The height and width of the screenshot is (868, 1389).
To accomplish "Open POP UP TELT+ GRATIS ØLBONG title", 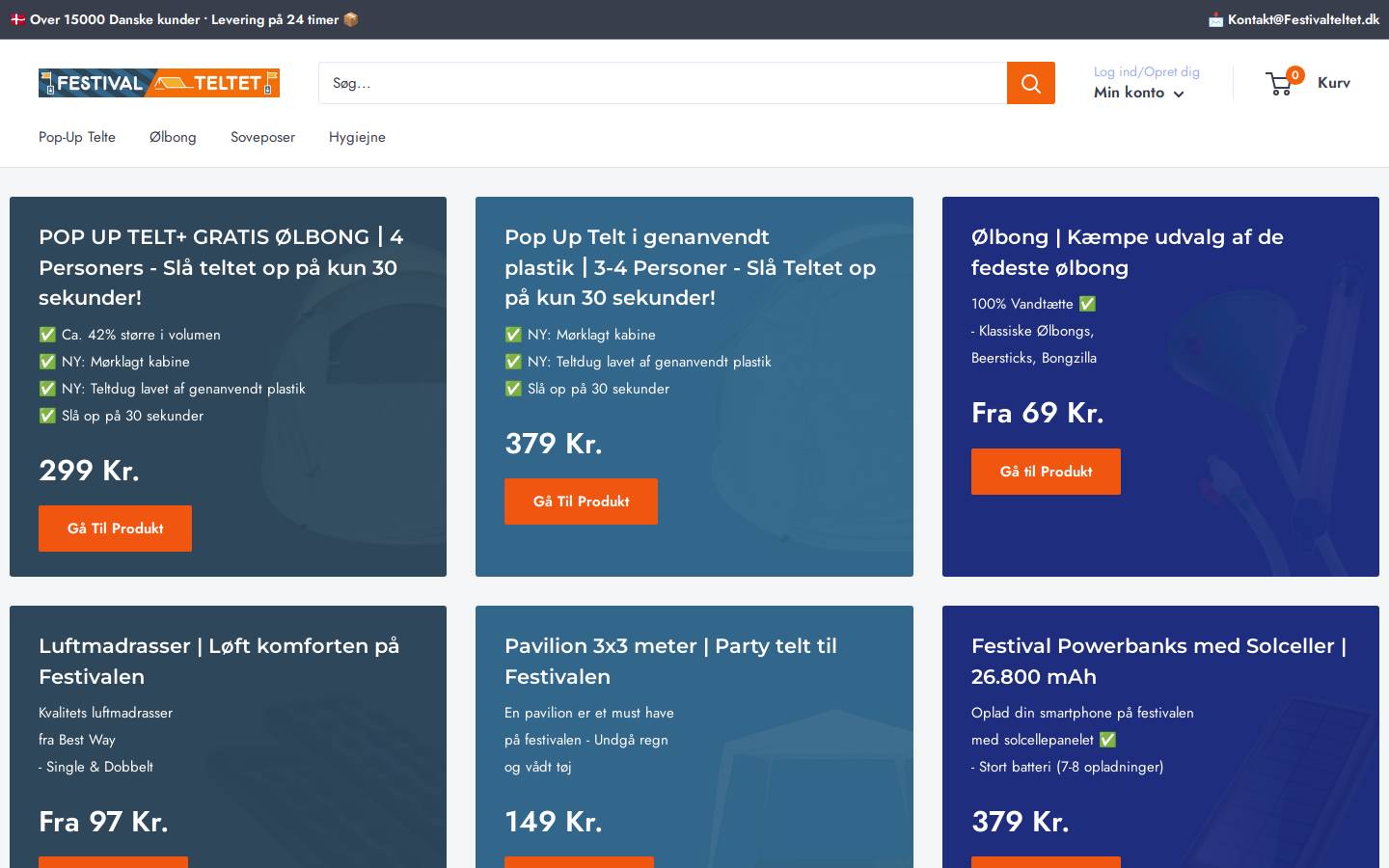I will (221, 267).
